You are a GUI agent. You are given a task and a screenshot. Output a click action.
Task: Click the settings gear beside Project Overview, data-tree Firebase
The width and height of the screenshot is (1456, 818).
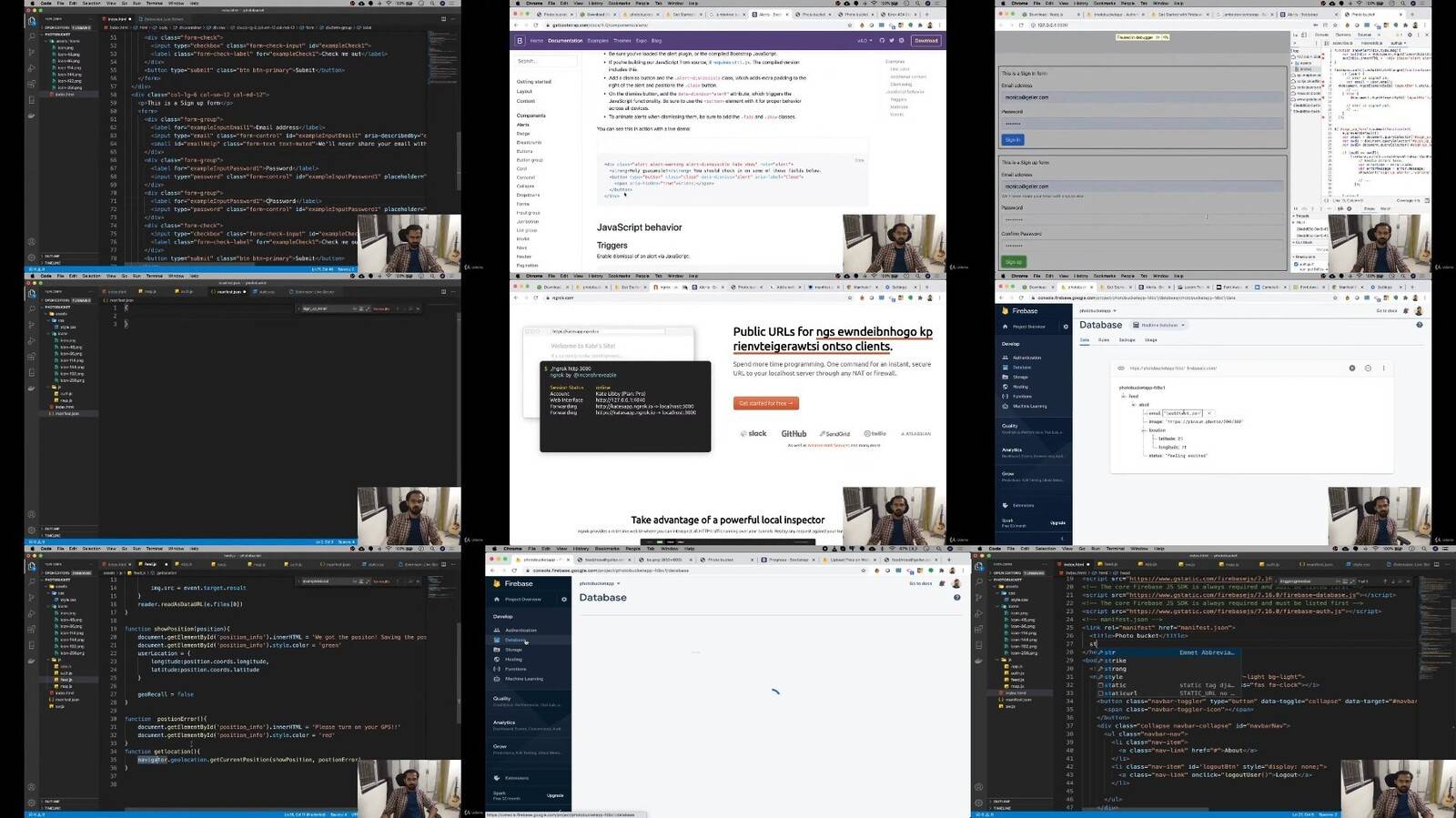pos(1066,327)
